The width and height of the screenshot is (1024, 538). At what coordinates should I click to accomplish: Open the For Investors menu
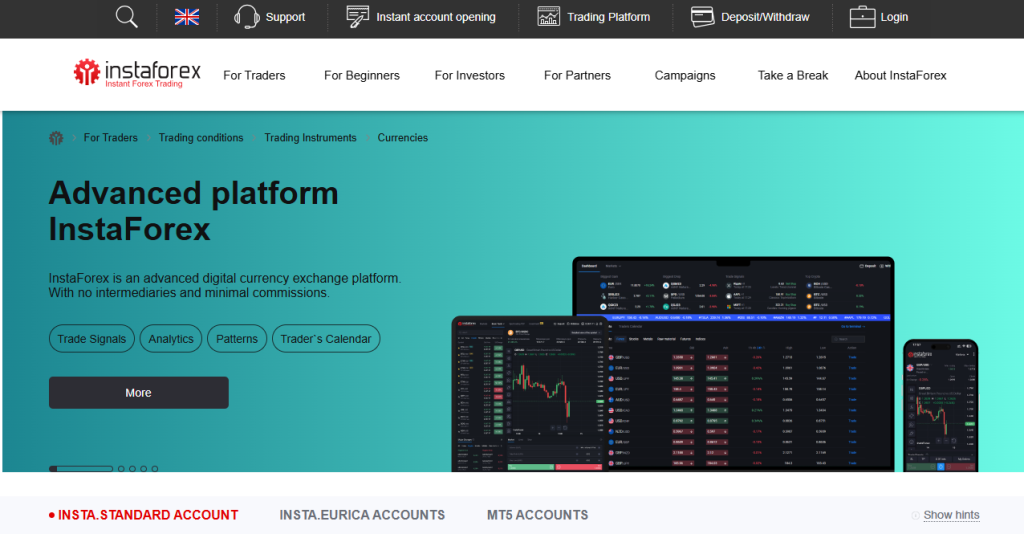click(470, 75)
